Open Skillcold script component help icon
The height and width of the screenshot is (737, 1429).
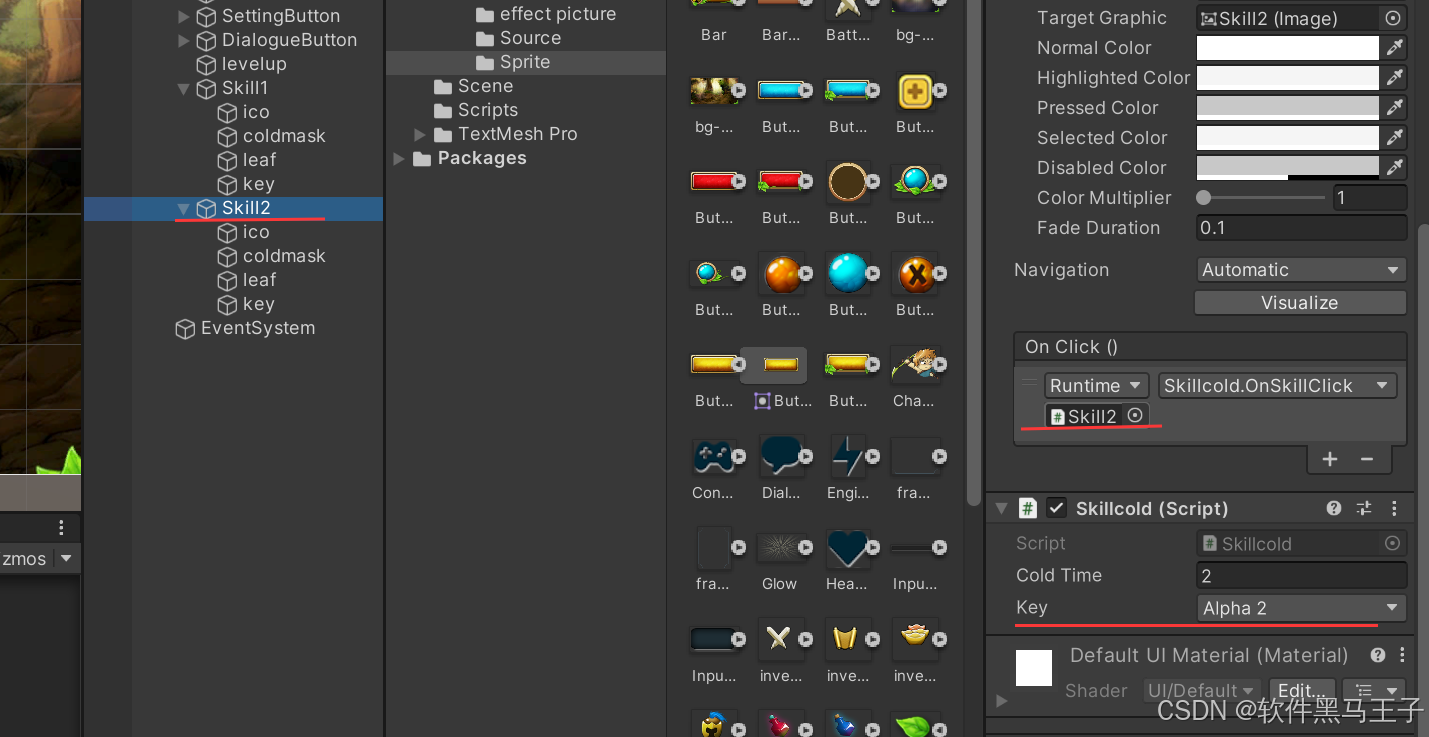1334,508
